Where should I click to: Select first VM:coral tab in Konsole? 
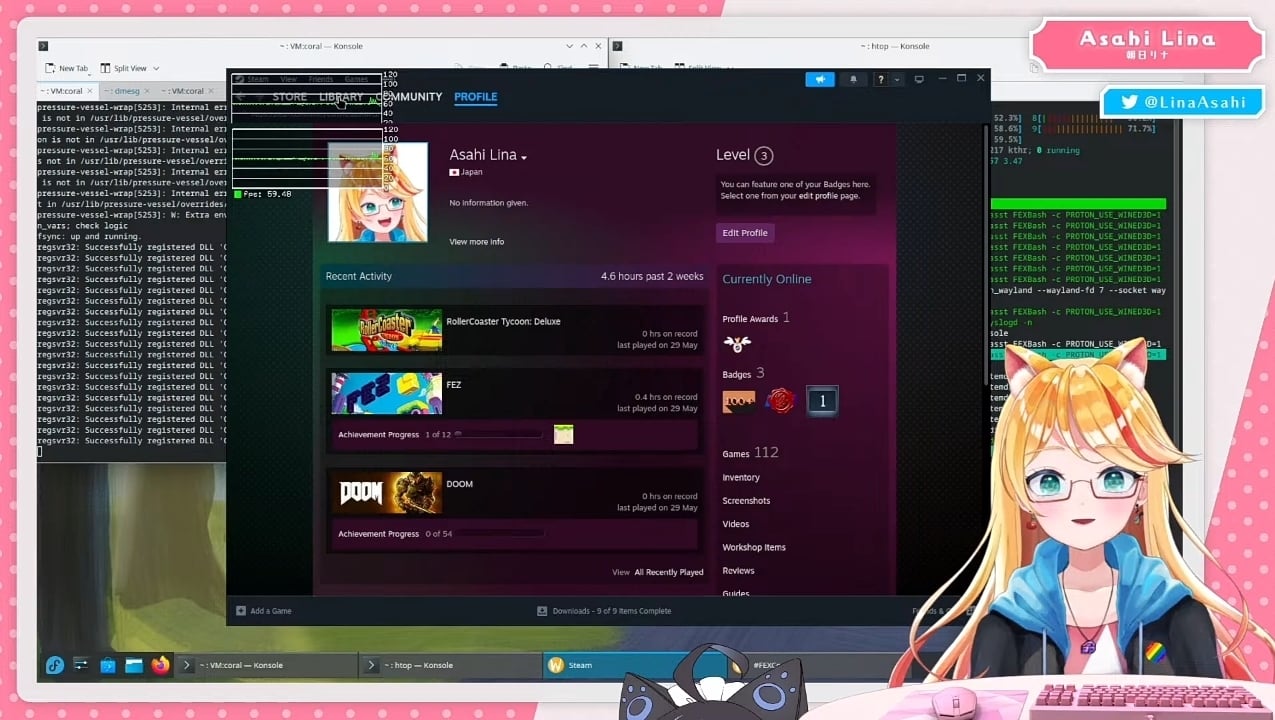(x=66, y=91)
